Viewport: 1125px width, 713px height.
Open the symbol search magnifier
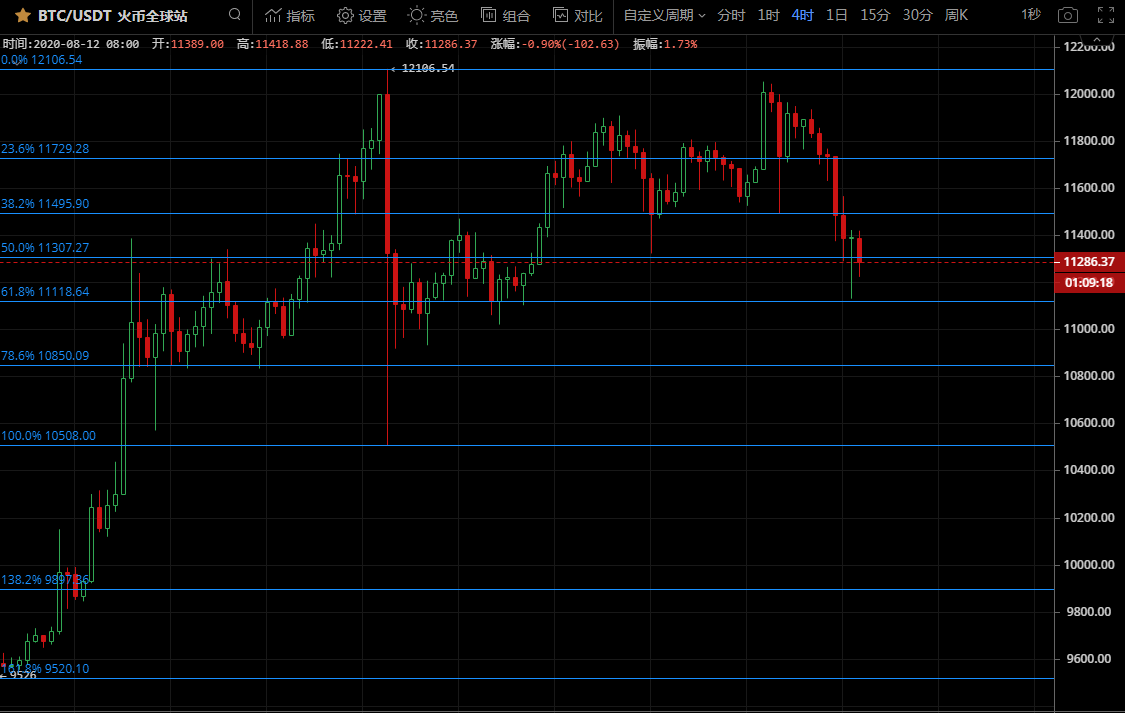(x=234, y=15)
